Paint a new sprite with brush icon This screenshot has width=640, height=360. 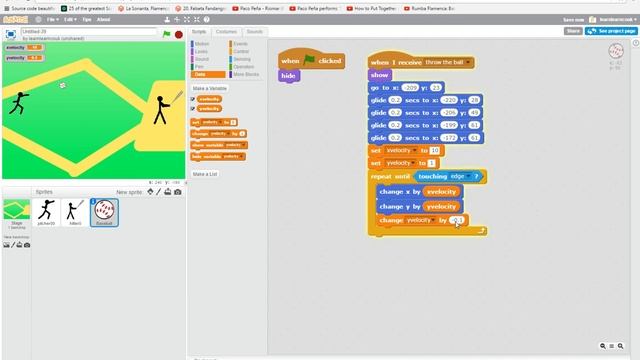[159, 192]
